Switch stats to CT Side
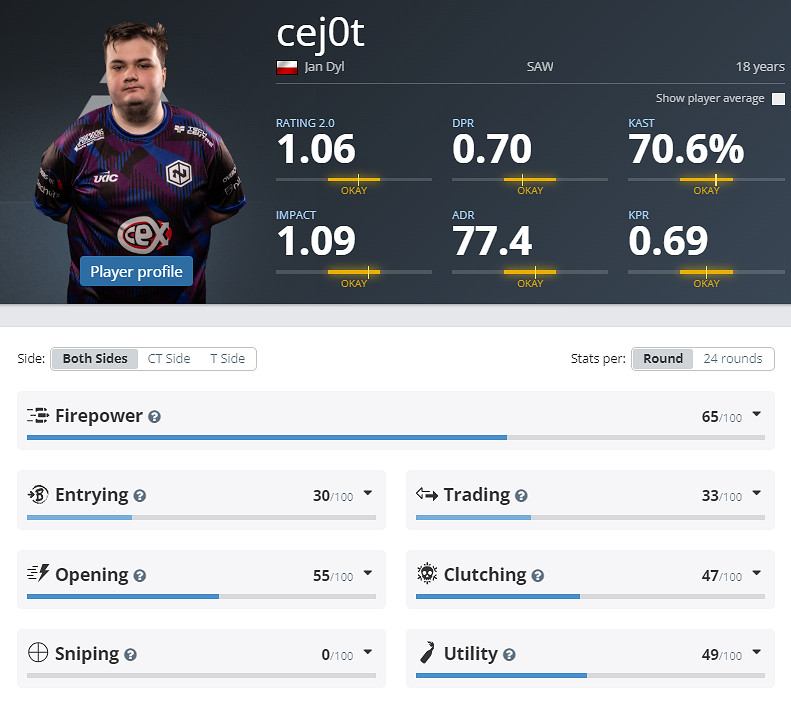The height and width of the screenshot is (703, 791). click(169, 359)
